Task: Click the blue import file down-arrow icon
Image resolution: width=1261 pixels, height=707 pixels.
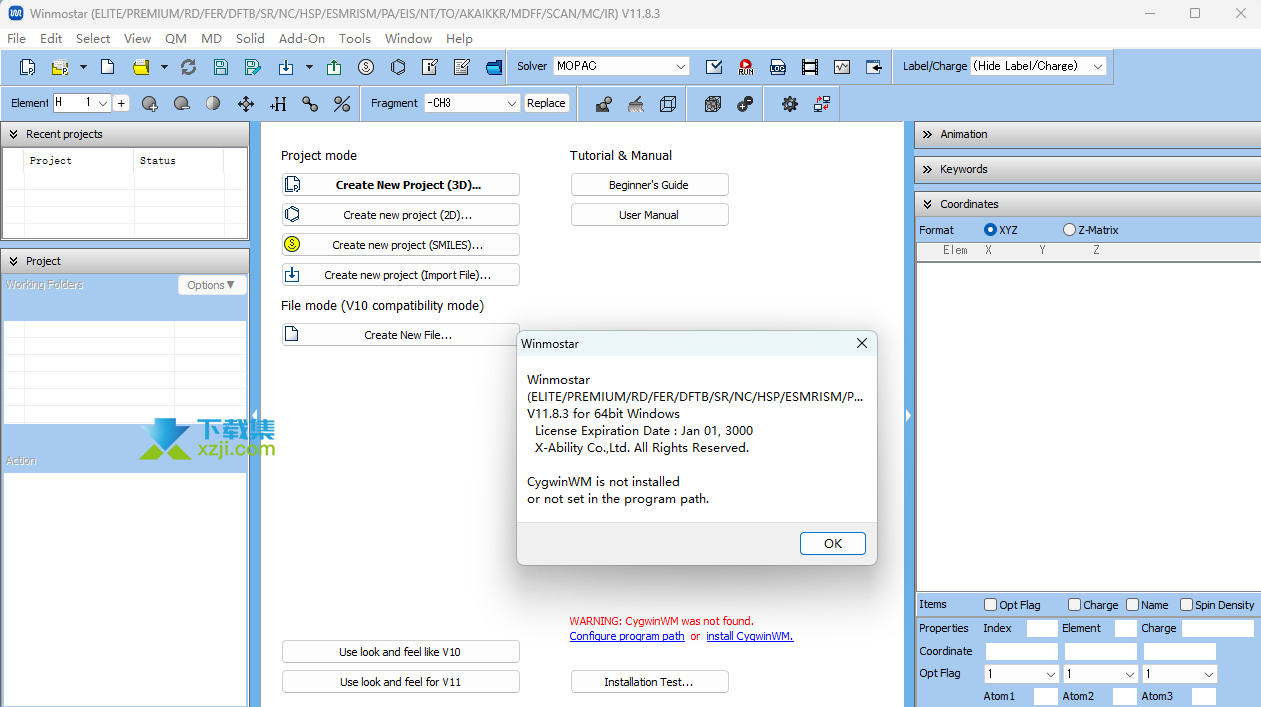Action: point(286,67)
